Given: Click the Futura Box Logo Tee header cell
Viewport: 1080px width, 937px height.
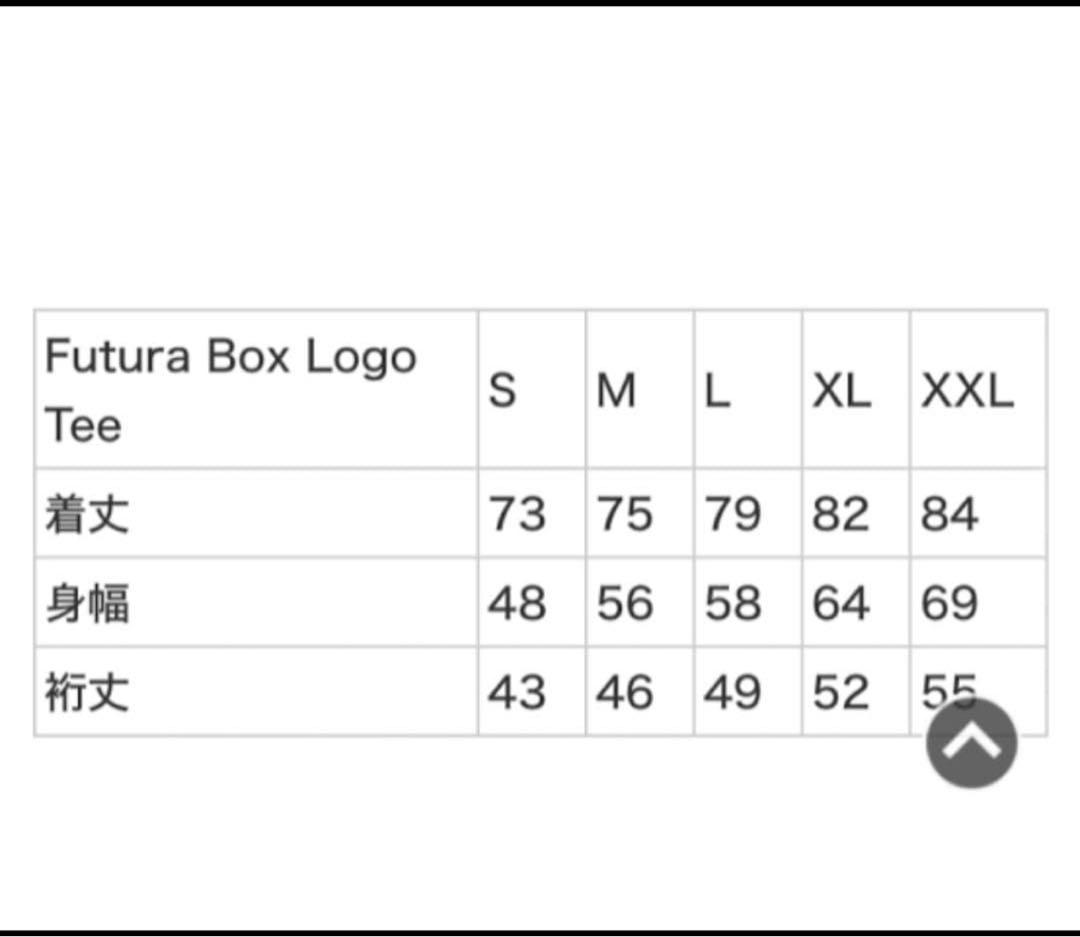Looking at the screenshot, I should click(x=230, y=390).
